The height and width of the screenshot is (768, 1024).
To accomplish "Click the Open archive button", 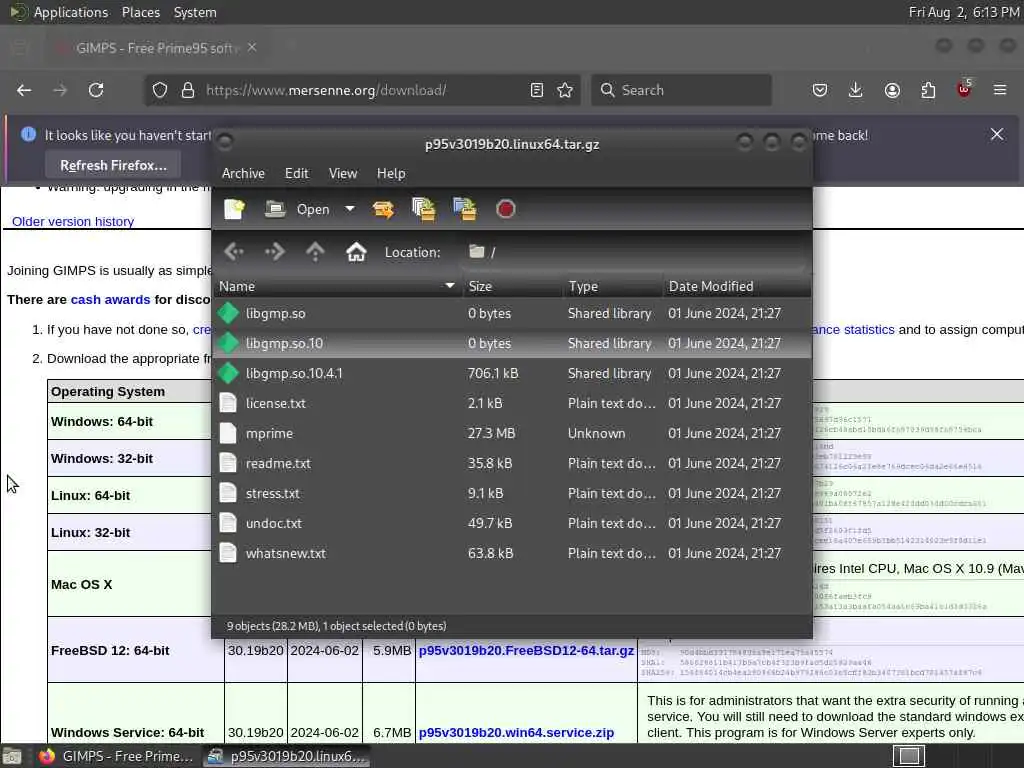I will pyautogui.click(x=298, y=210).
